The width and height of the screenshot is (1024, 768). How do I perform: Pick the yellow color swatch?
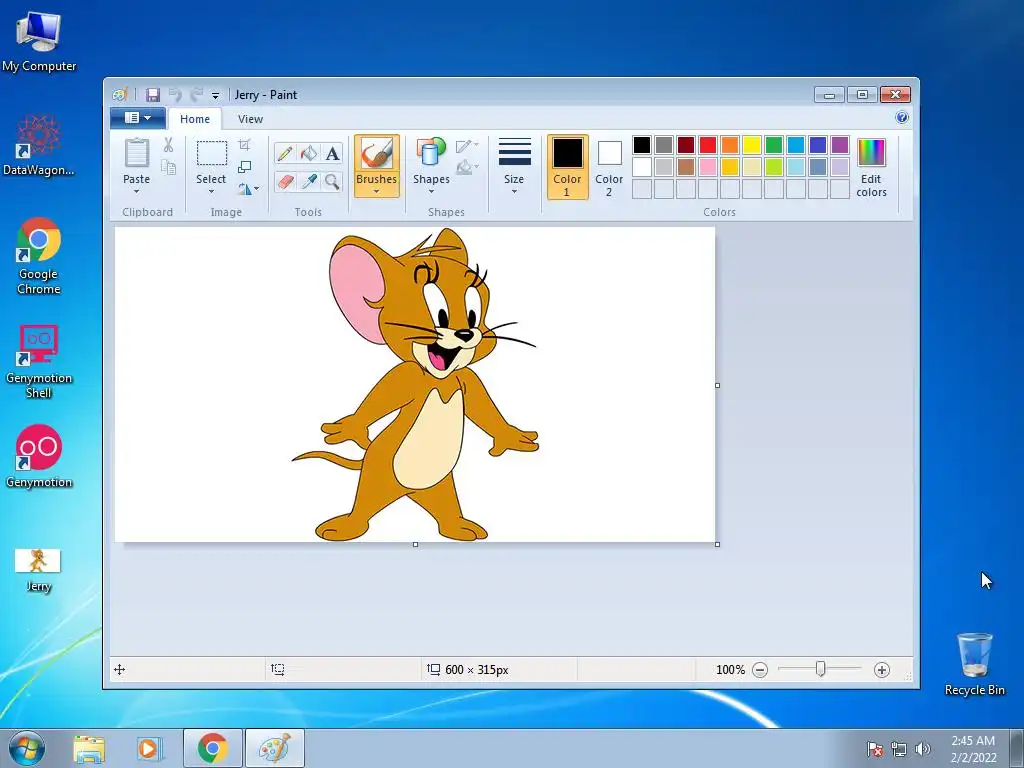752,145
